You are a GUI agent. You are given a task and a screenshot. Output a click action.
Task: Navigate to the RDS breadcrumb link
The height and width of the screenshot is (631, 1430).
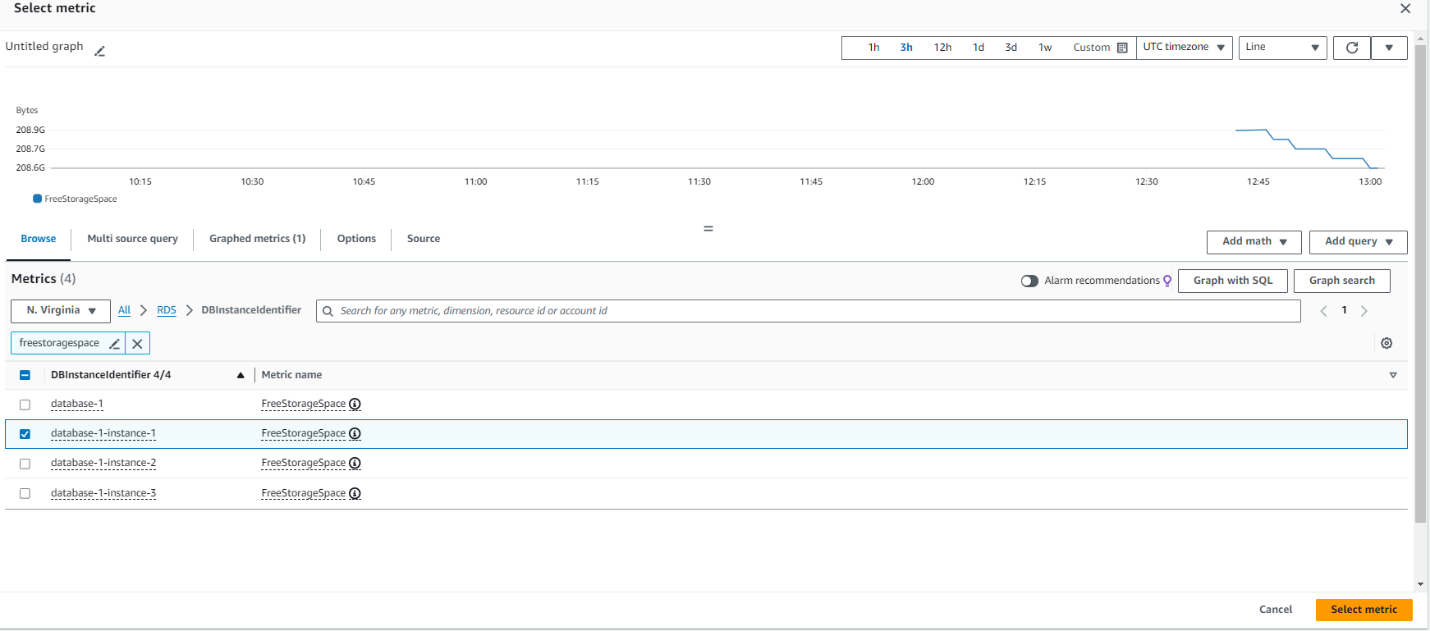pyautogui.click(x=166, y=310)
